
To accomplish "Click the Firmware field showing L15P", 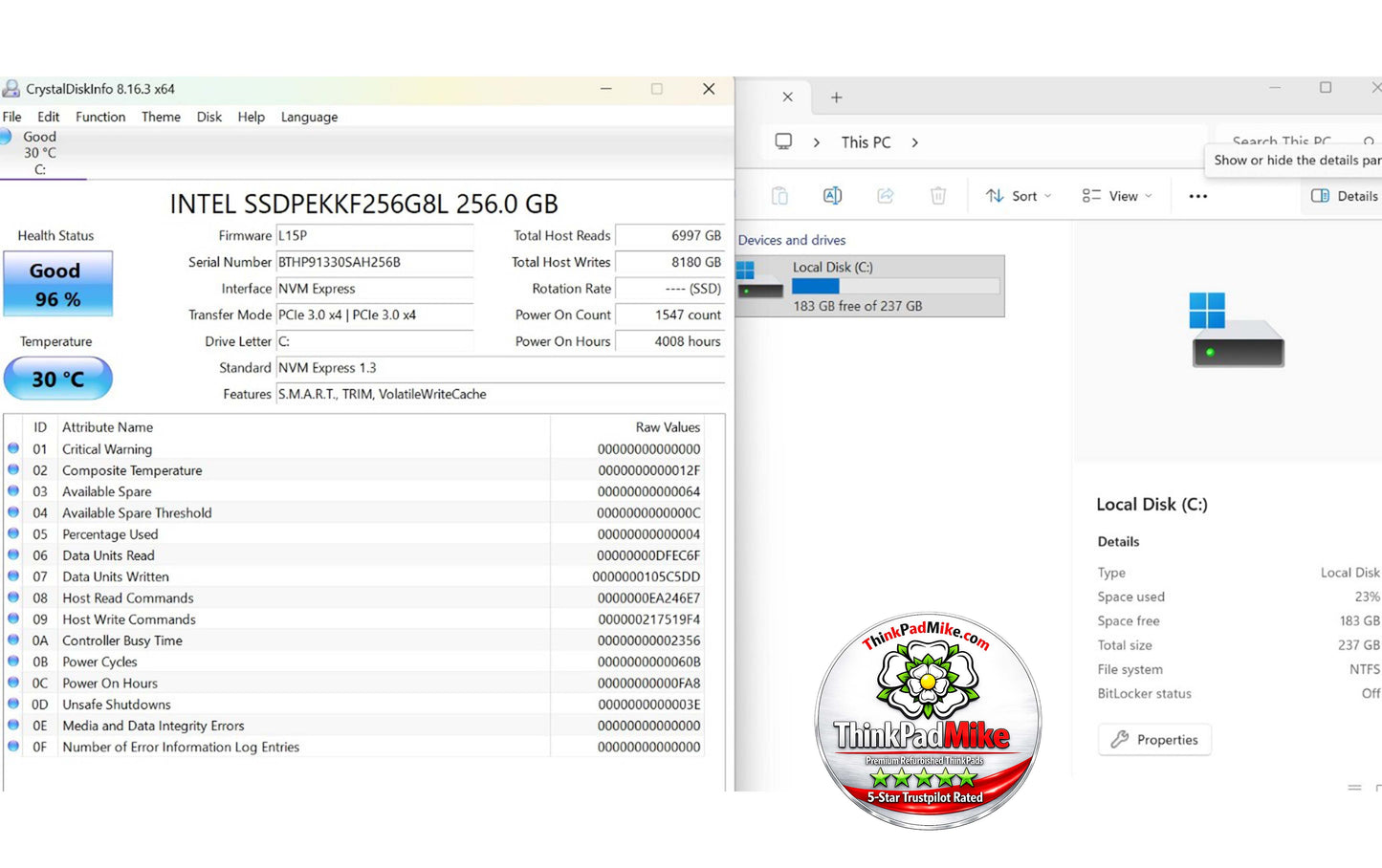I will pos(375,235).
